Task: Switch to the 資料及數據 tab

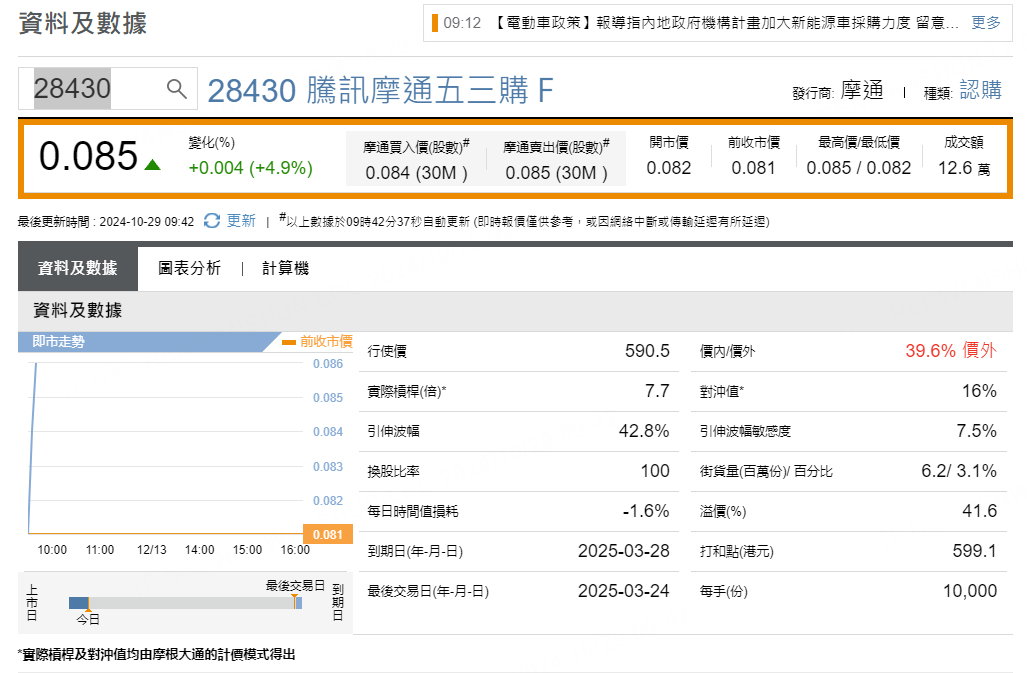Action: point(77,268)
